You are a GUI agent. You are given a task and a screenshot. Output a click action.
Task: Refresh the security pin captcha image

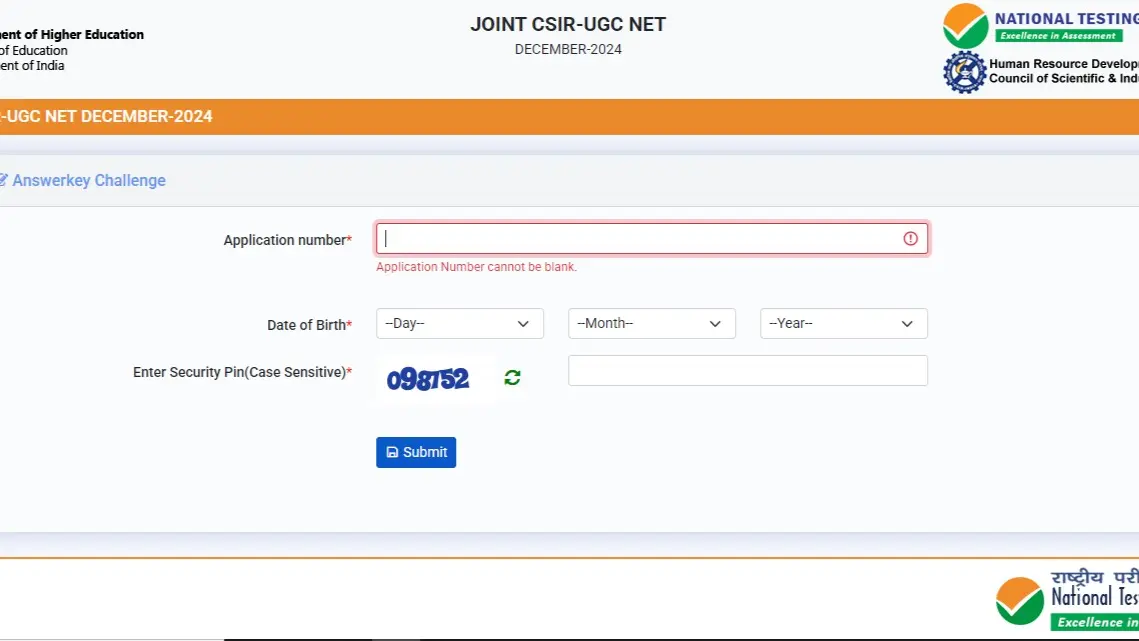click(x=511, y=378)
